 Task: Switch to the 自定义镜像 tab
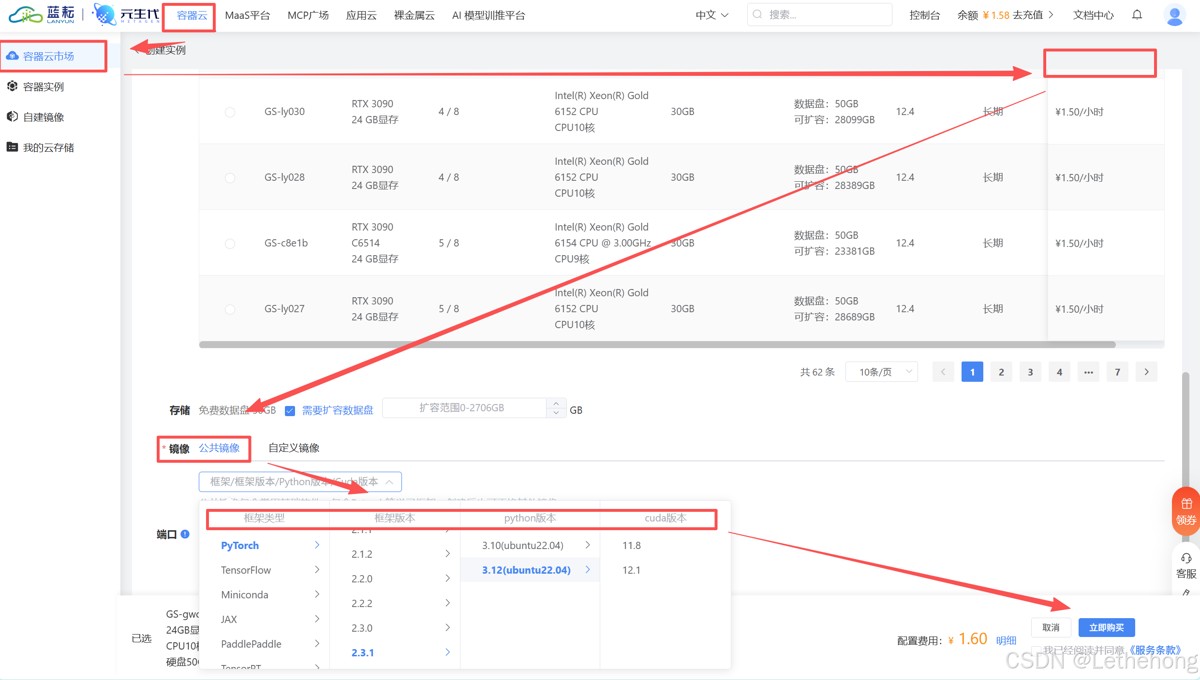pyautogui.click(x=294, y=448)
